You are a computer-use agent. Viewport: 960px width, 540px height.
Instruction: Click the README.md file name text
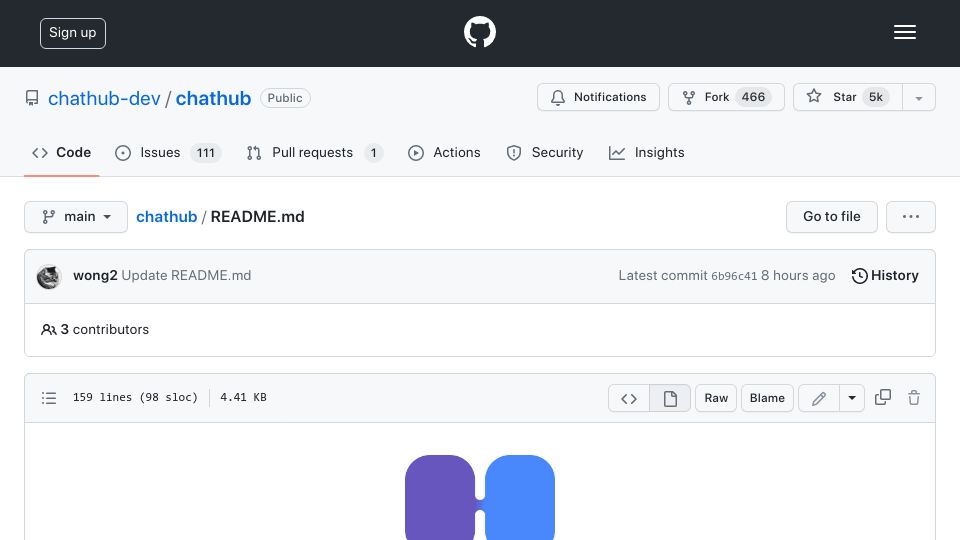coord(258,217)
